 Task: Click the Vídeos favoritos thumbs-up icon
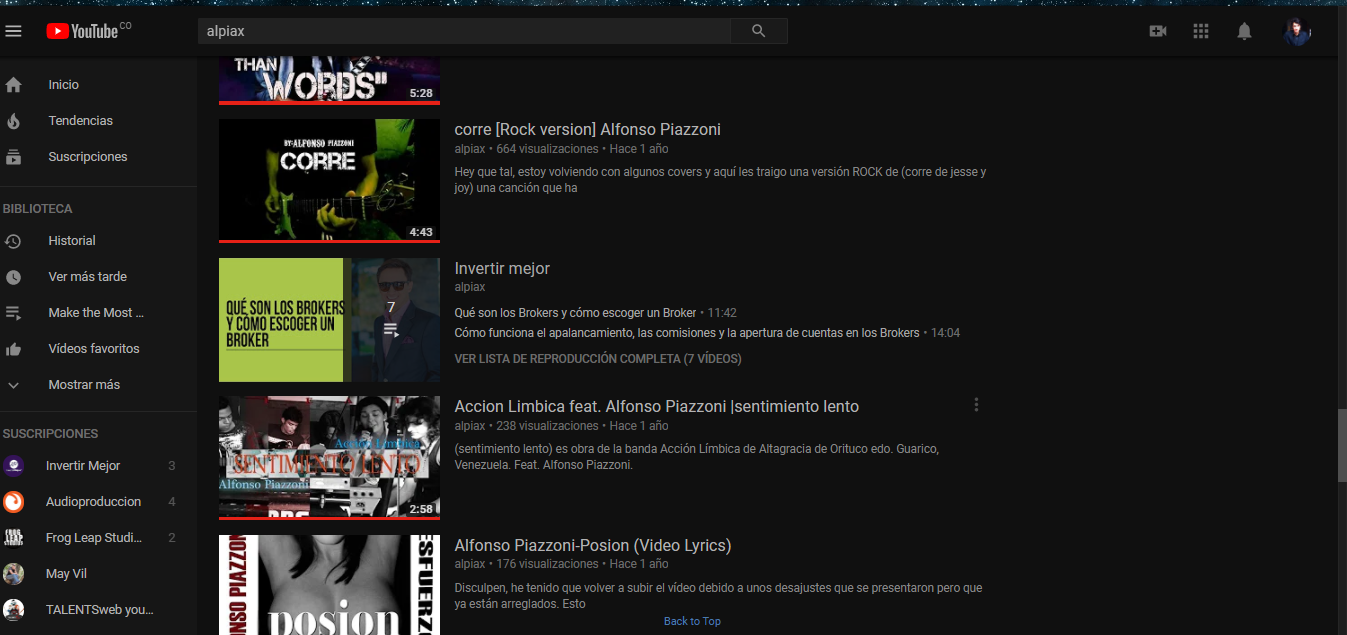pyautogui.click(x=13, y=349)
